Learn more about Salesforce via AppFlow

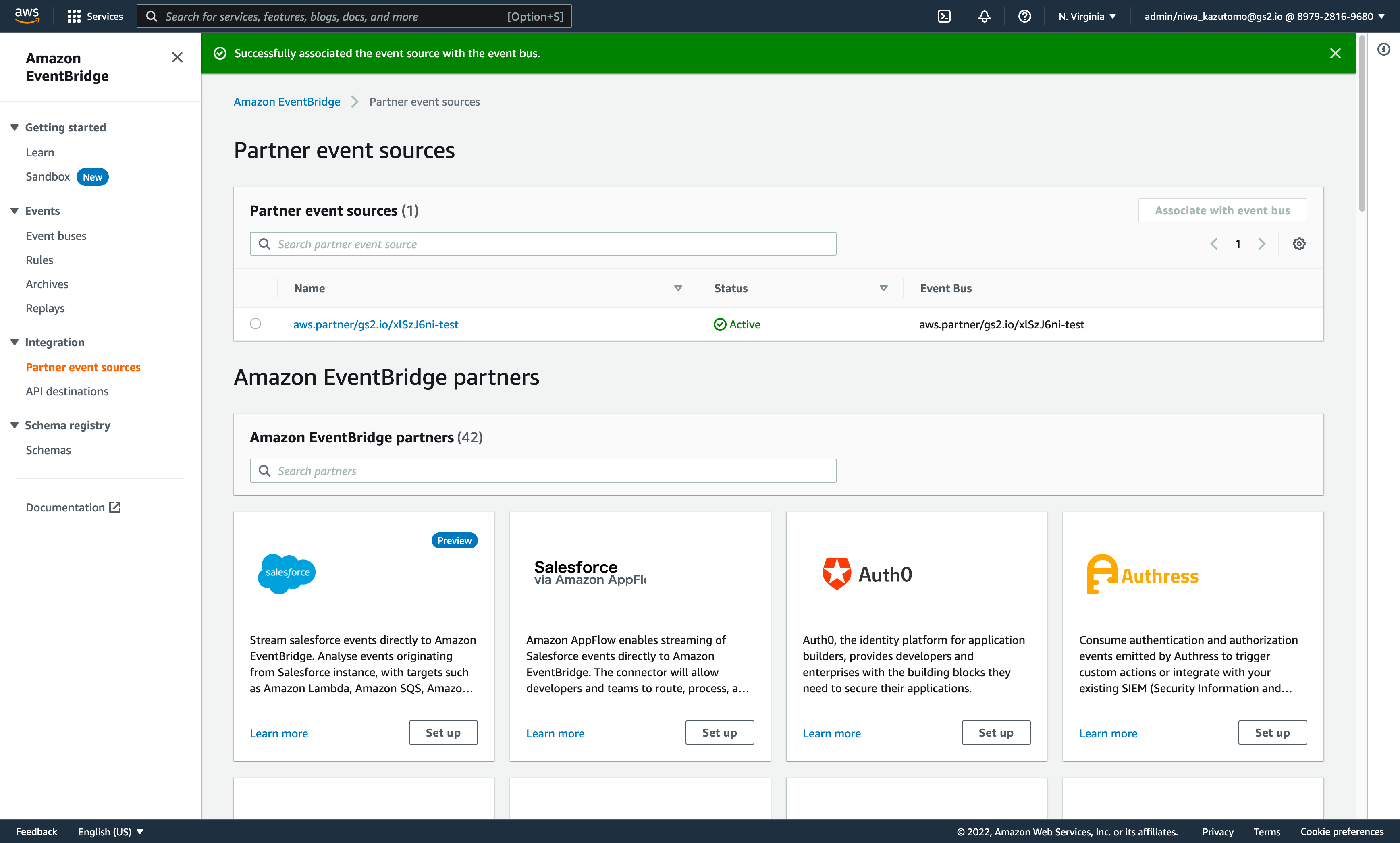(x=555, y=733)
